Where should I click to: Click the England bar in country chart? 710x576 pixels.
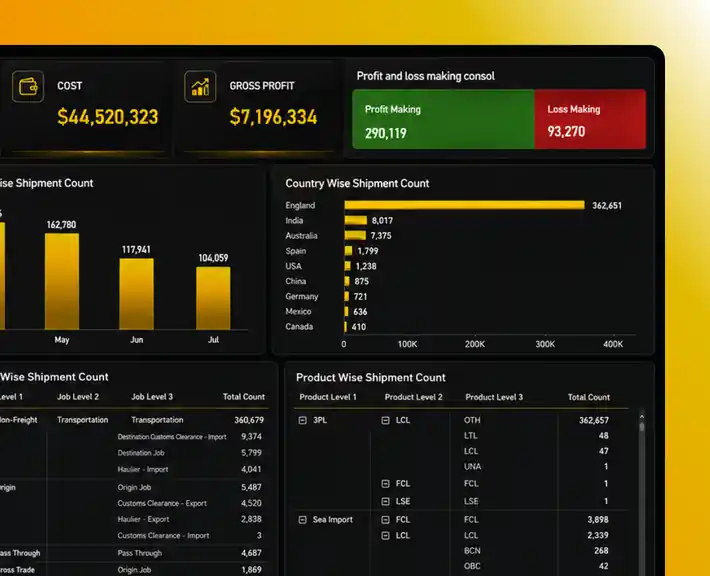465,205
